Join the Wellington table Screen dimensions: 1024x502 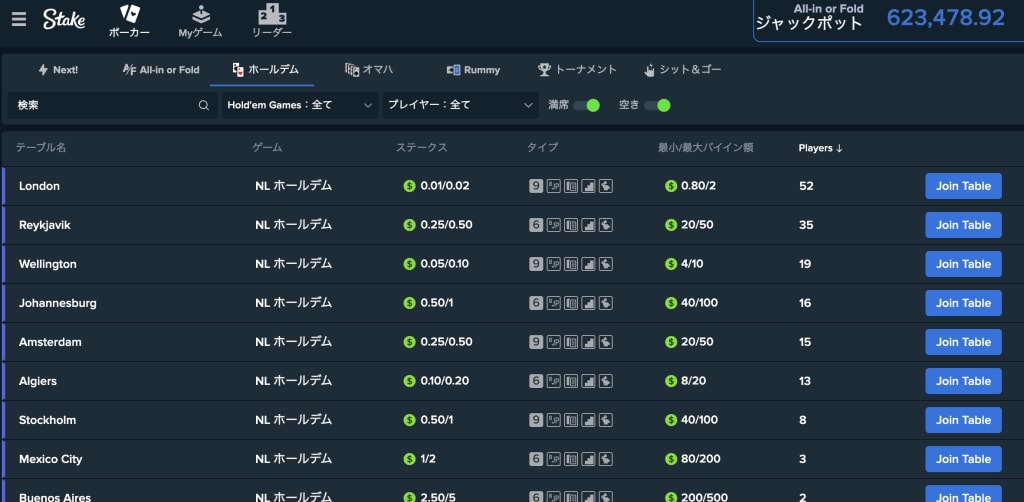click(963, 264)
